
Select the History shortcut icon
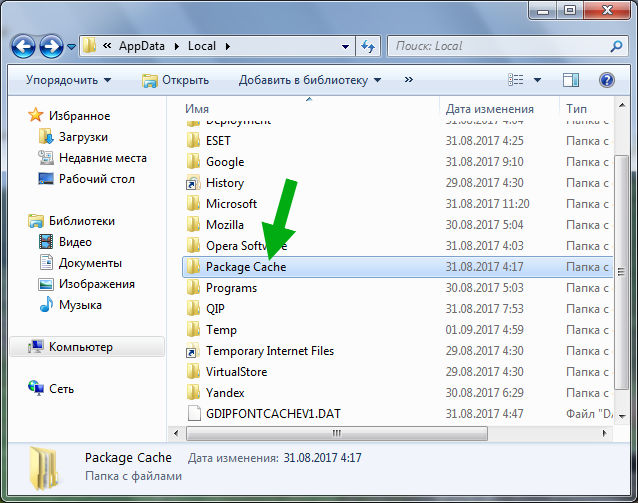pos(193,183)
